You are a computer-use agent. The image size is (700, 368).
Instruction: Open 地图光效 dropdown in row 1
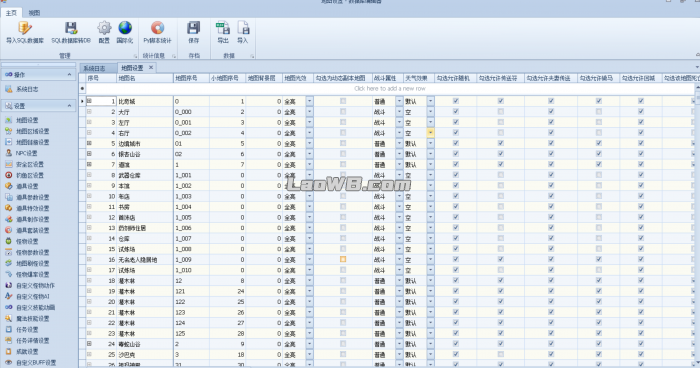click(309, 101)
